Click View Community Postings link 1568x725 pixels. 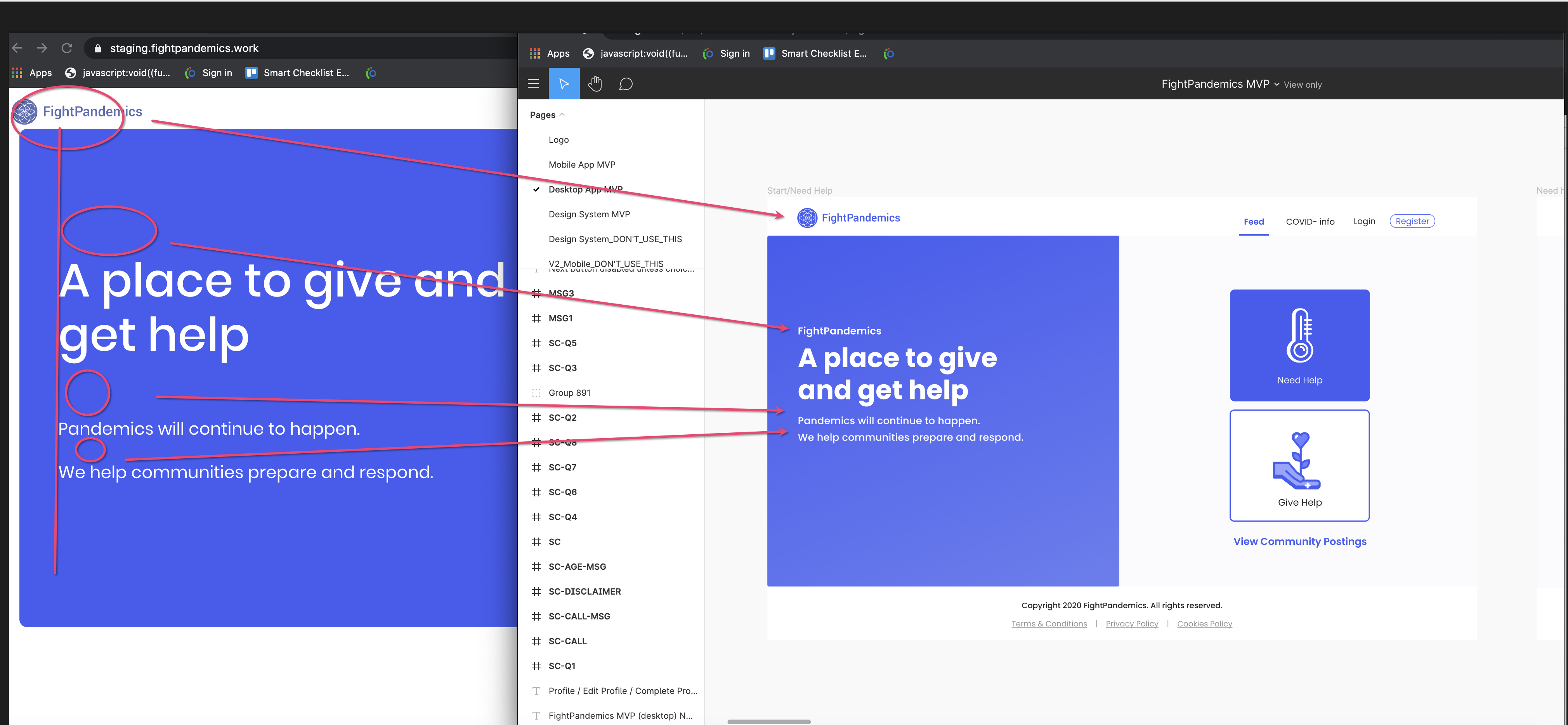coord(1299,541)
